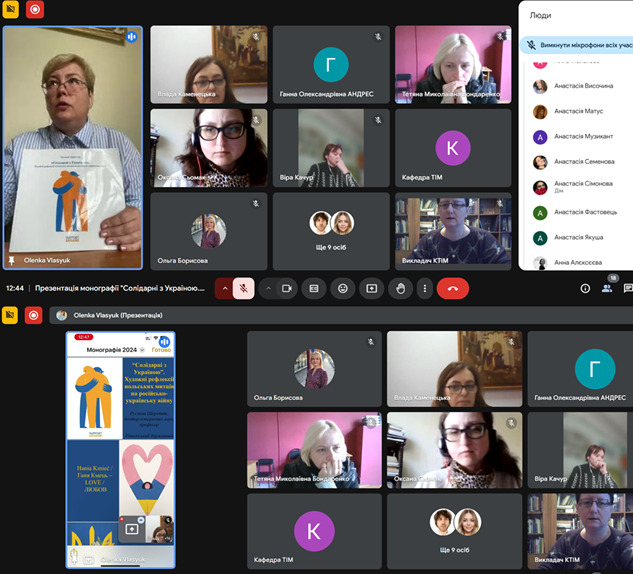Toggle the camera button in call bar
633x574 pixels.
point(287,288)
